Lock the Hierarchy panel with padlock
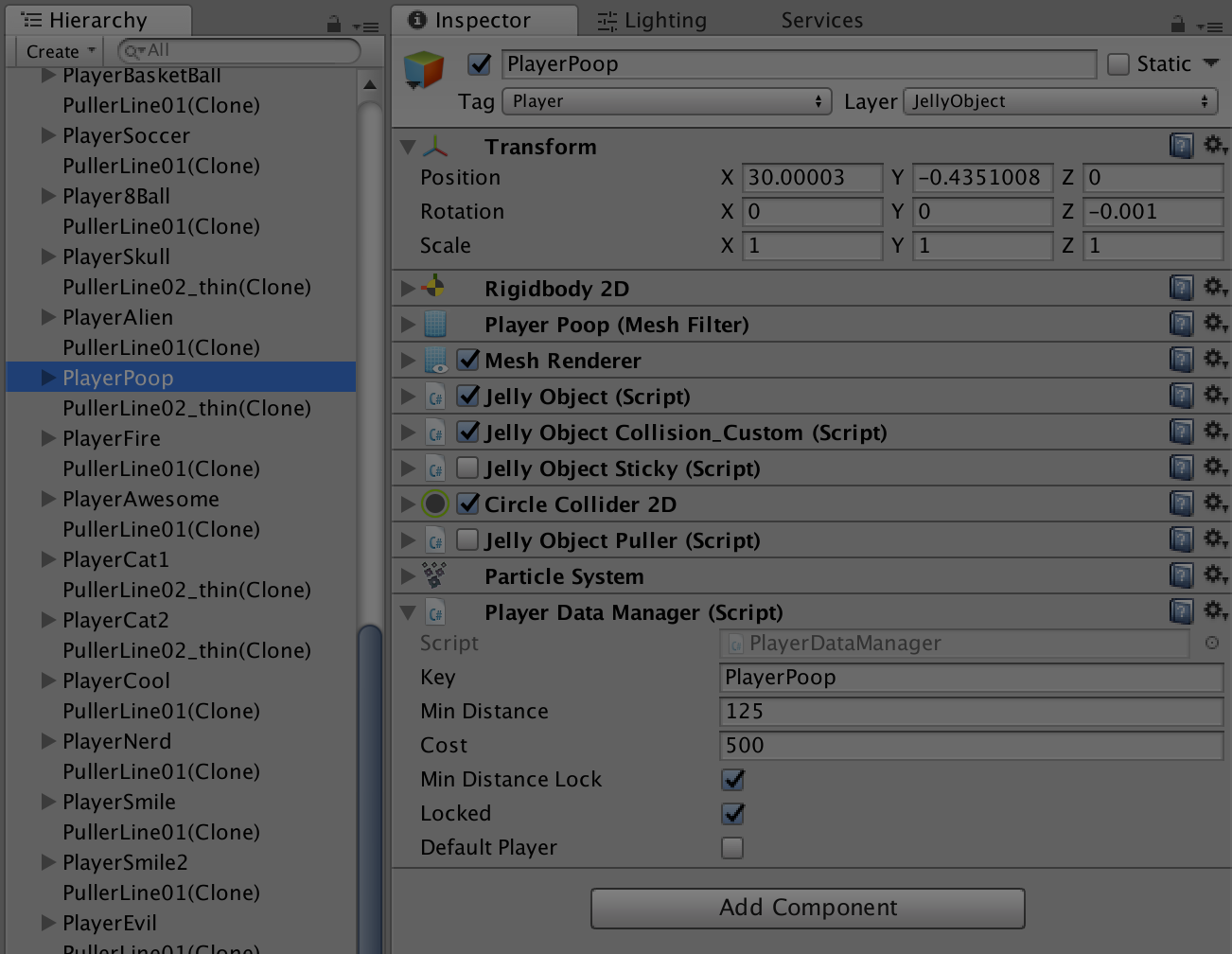 (x=333, y=24)
